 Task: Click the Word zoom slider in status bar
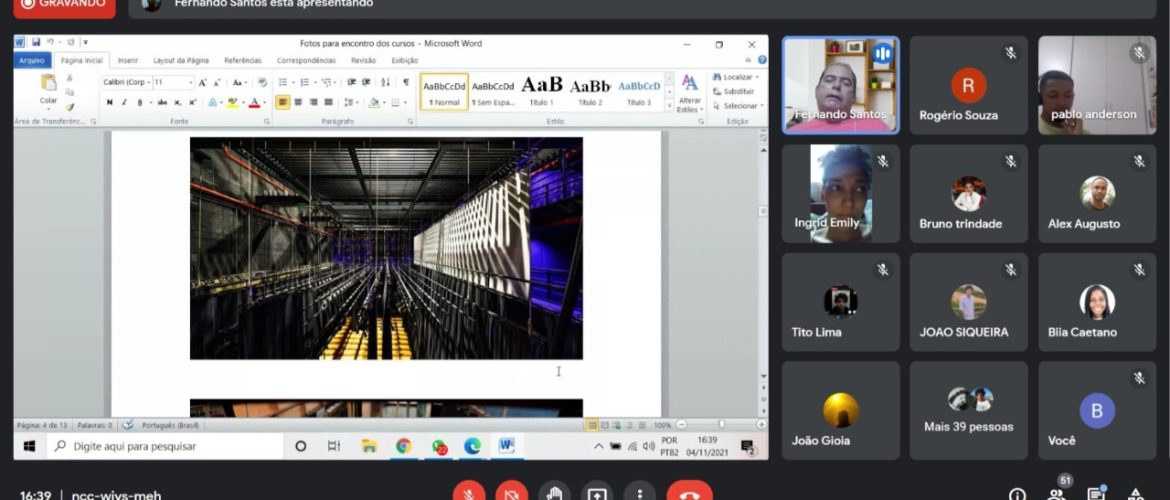[720, 425]
